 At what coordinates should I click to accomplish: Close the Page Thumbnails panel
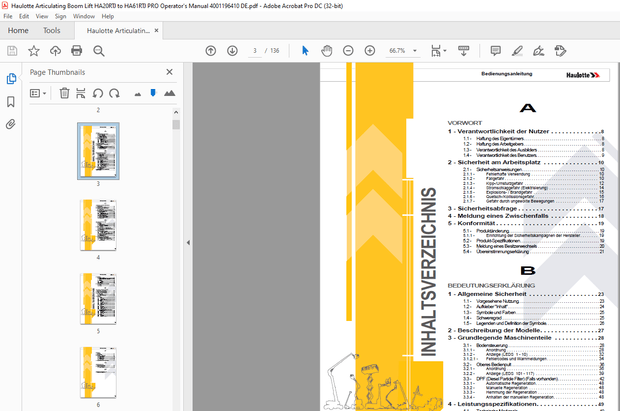tap(169, 72)
